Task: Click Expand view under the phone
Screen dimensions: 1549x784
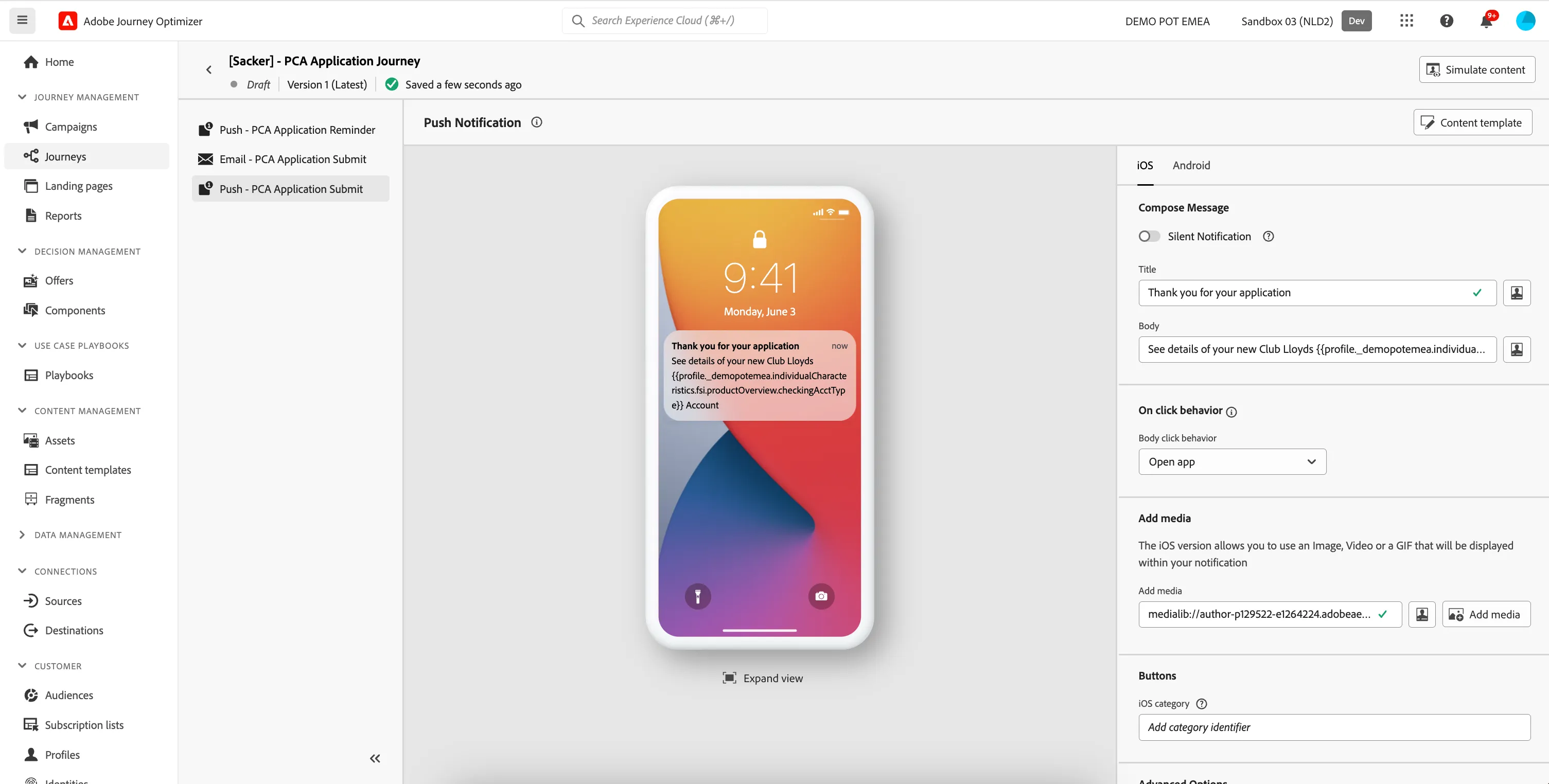Action: pyautogui.click(x=763, y=678)
